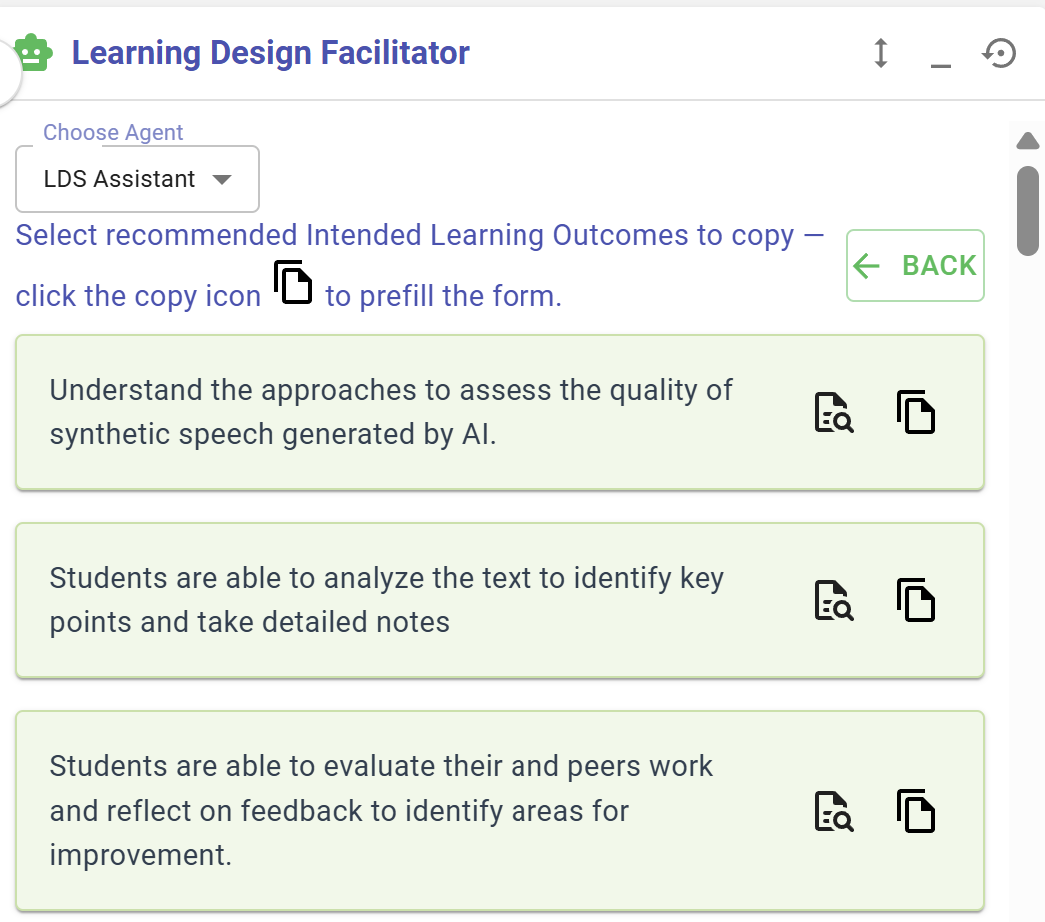This screenshot has width=1045, height=922.
Task: Click the green robot facilitator icon
Action: tap(33, 53)
